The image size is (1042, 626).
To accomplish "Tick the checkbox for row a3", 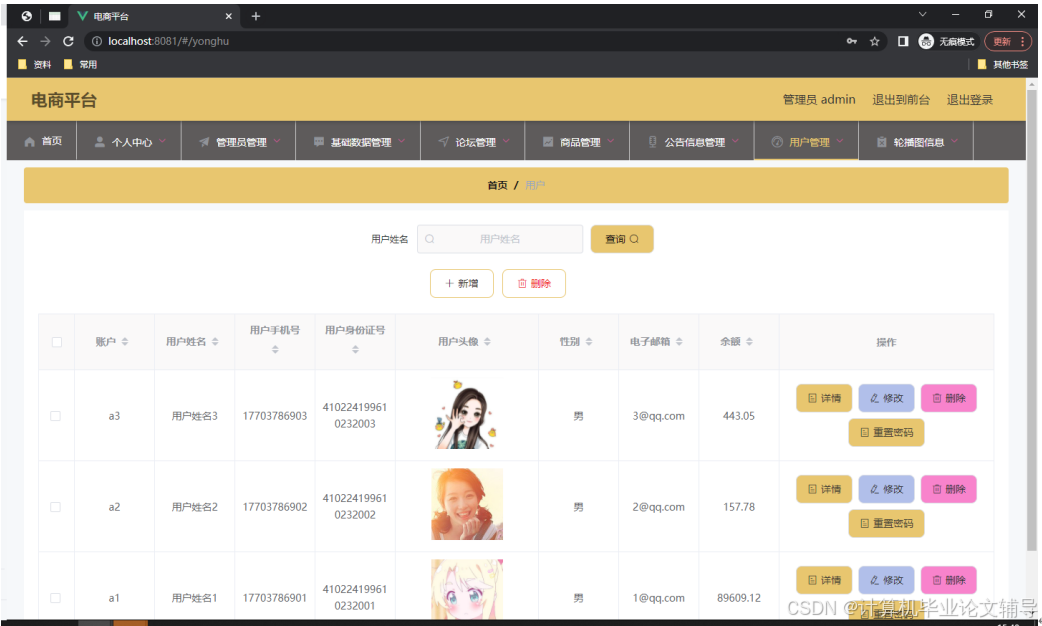I will click(x=56, y=416).
